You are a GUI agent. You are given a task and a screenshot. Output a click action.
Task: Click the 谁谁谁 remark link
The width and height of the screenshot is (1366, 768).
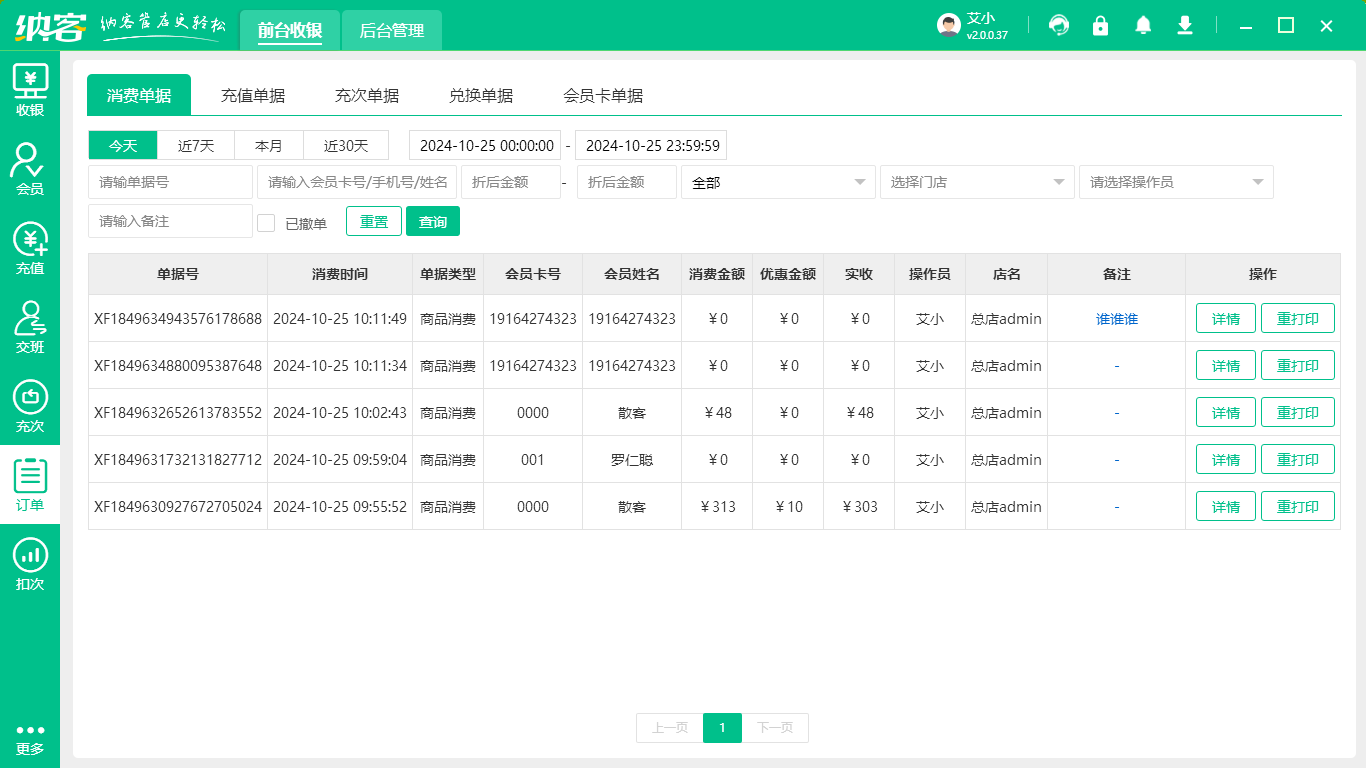1117,319
